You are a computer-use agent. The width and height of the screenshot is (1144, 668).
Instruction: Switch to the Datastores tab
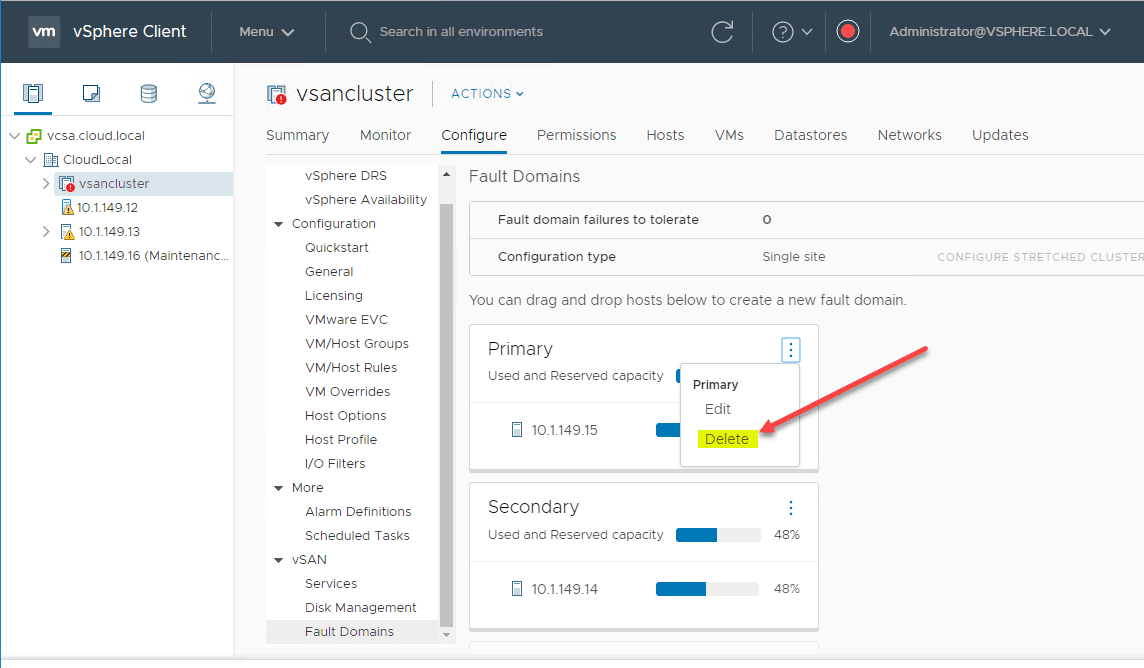point(810,135)
